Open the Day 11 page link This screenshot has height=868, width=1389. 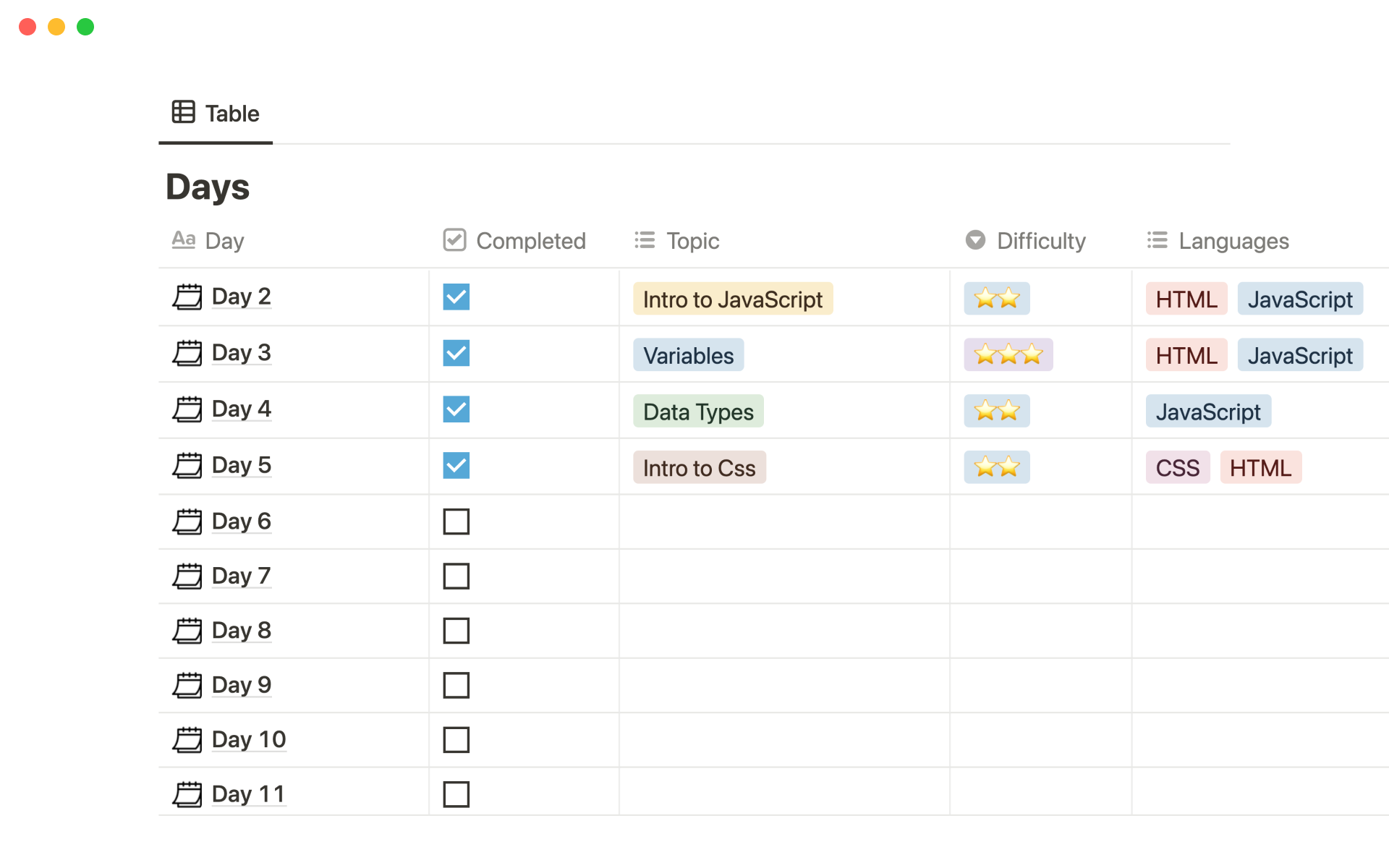pyautogui.click(x=248, y=794)
